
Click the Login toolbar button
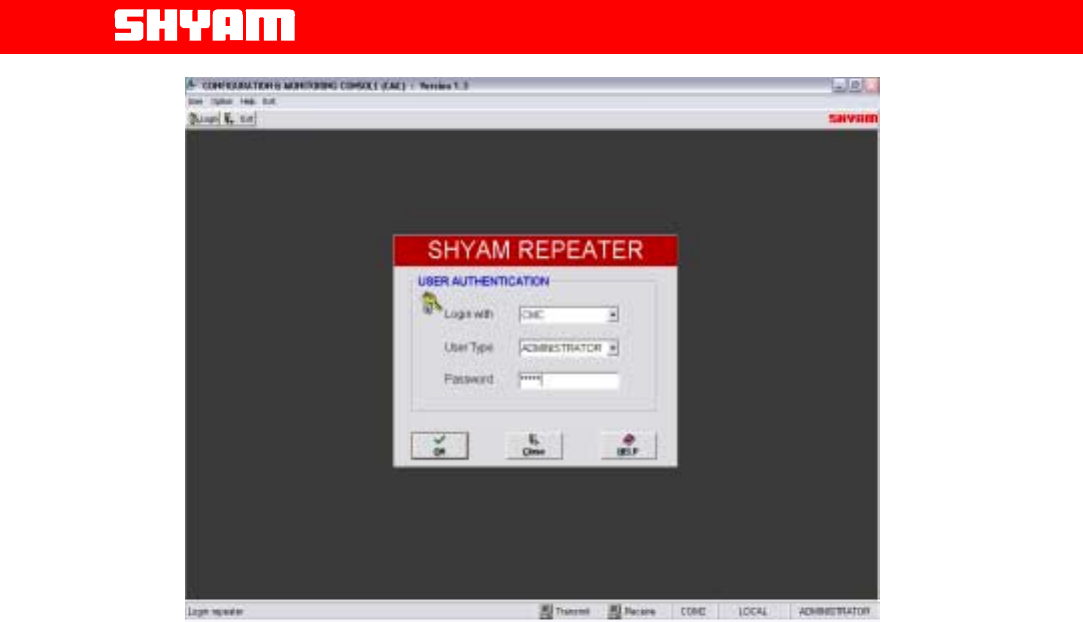pos(204,119)
